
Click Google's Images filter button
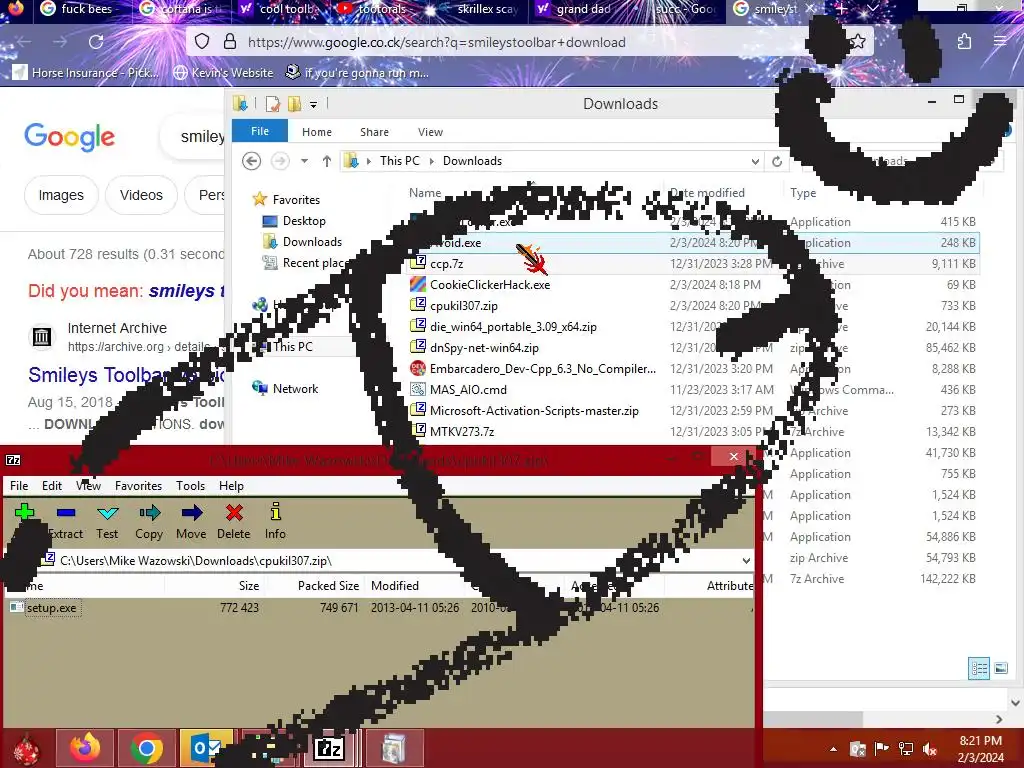tap(61, 195)
